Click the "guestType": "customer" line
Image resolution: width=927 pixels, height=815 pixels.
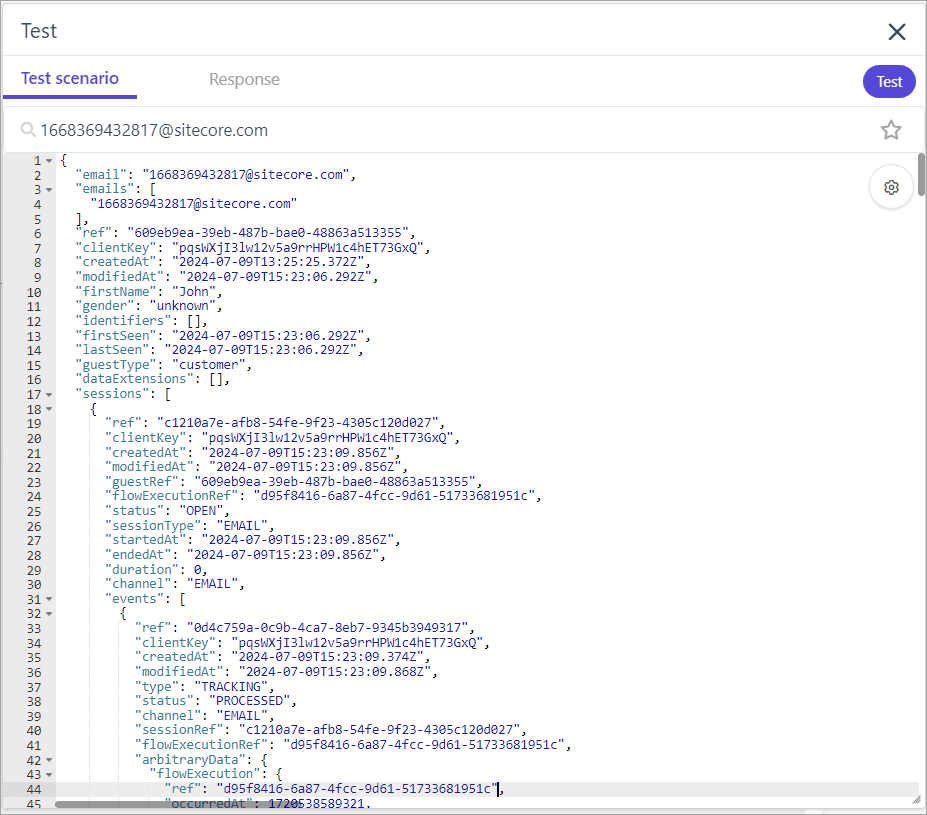coord(163,365)
